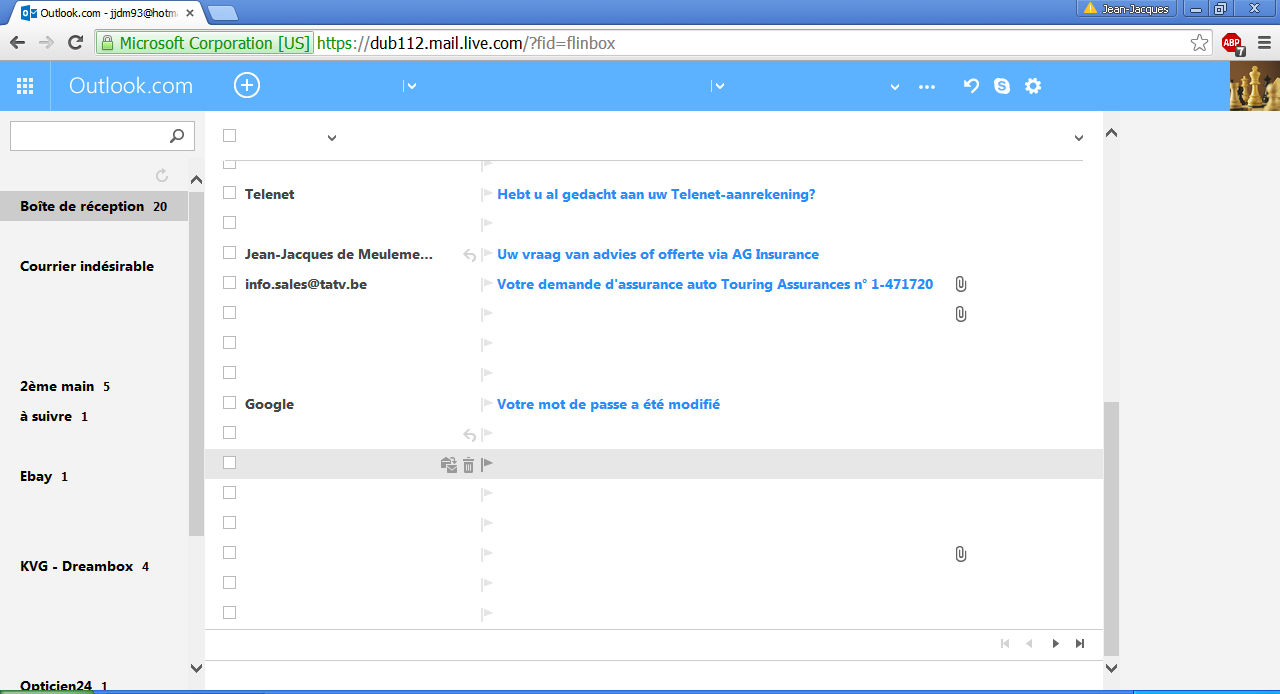Click the folder pane scroll-down arrow
The width and height of the screenshot is (1280, 694).
[x=196, y=668]
